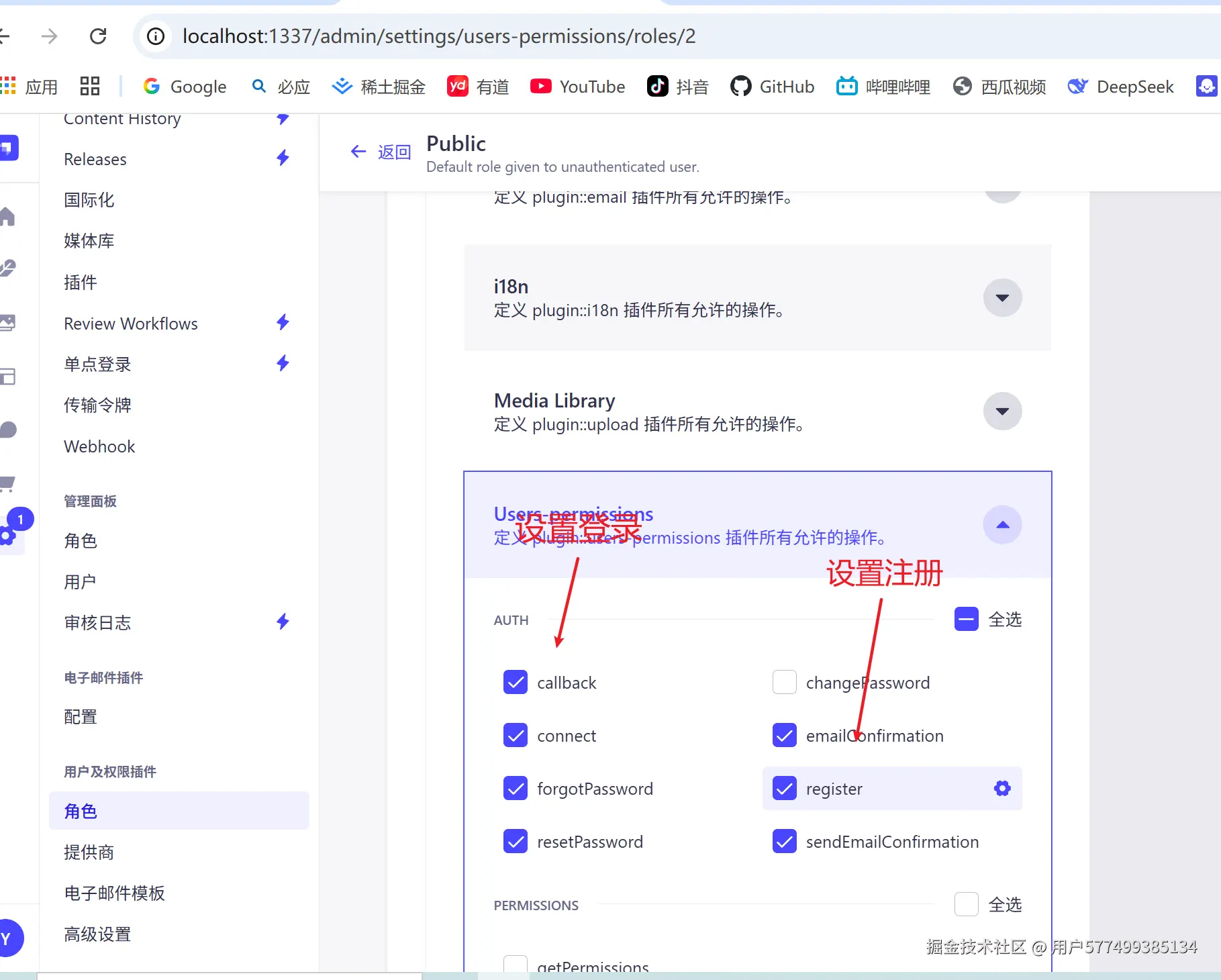Open the 应用 apps shortcut
The width and height of the screenshot is (1221, 980).
point(29,87)
